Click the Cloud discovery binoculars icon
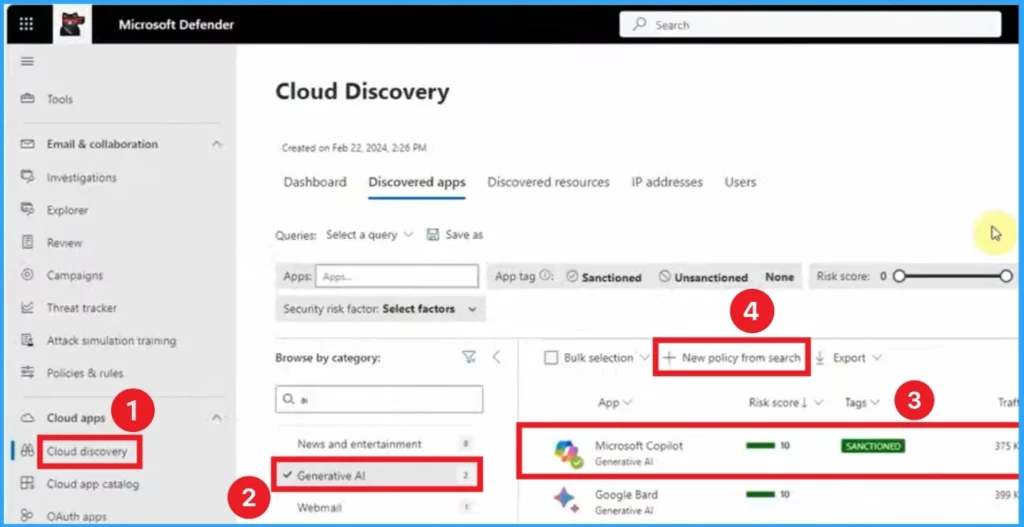The width and height of the screenshot is (1024, 527). 27,451
